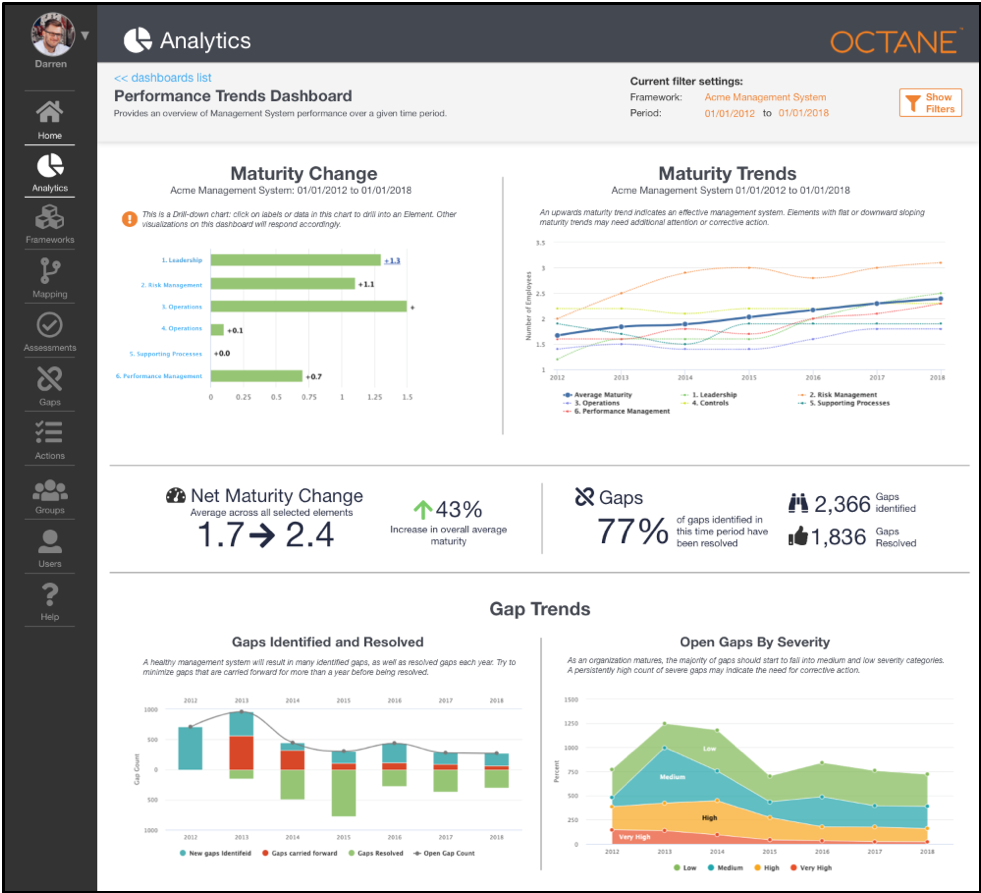The width and height of the screenshot is (981, 893).
Task: Navigate to Groups via the sidebar icon
Action: pos(48,492)
